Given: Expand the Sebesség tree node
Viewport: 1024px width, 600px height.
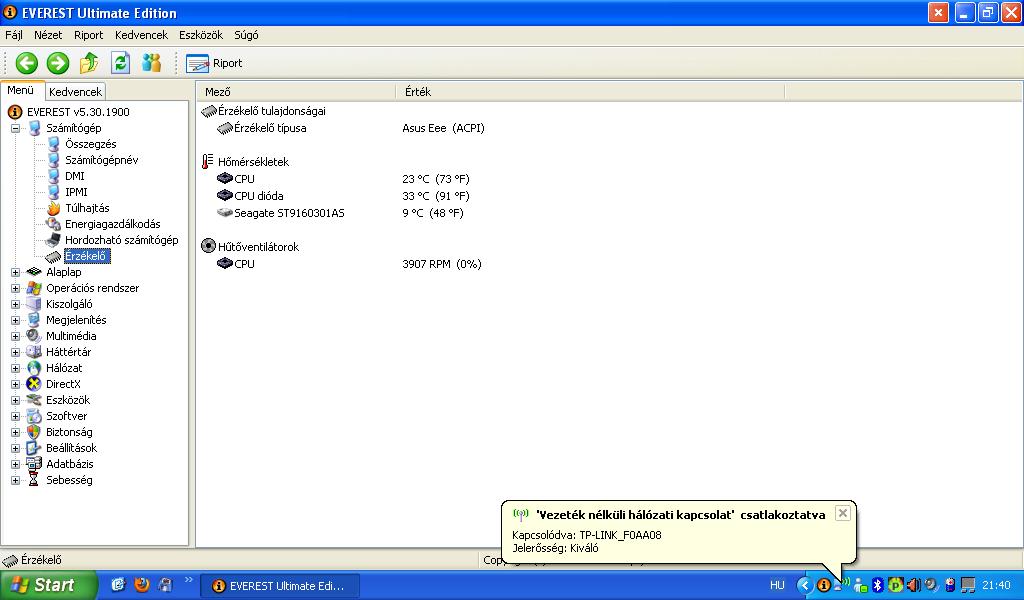Looking at the screenshot, I should point(16,480).
